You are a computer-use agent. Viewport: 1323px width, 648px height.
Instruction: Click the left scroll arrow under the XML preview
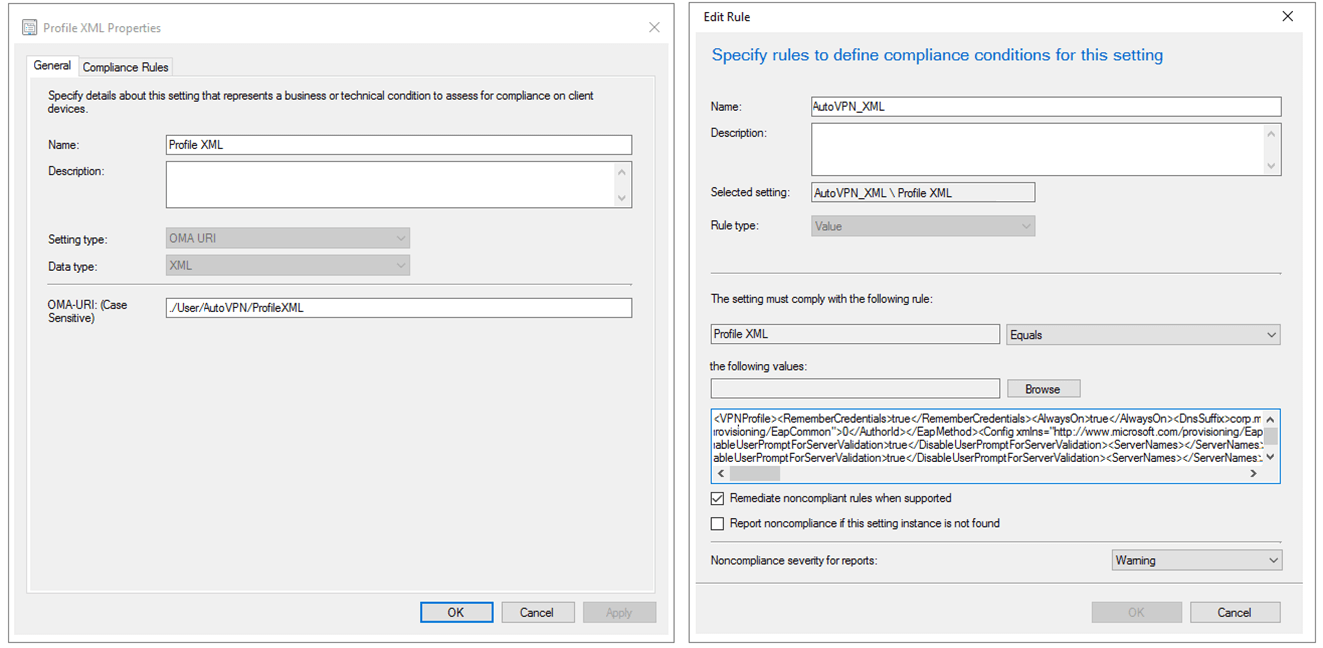[719, 472]
